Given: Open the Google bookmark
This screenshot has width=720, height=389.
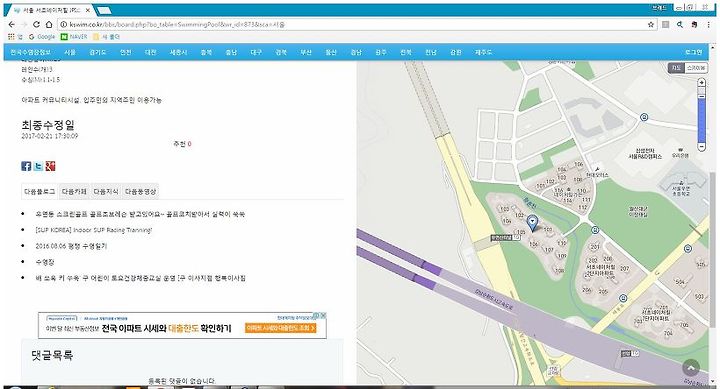Looking at the screenshot, I should [42, 37].
